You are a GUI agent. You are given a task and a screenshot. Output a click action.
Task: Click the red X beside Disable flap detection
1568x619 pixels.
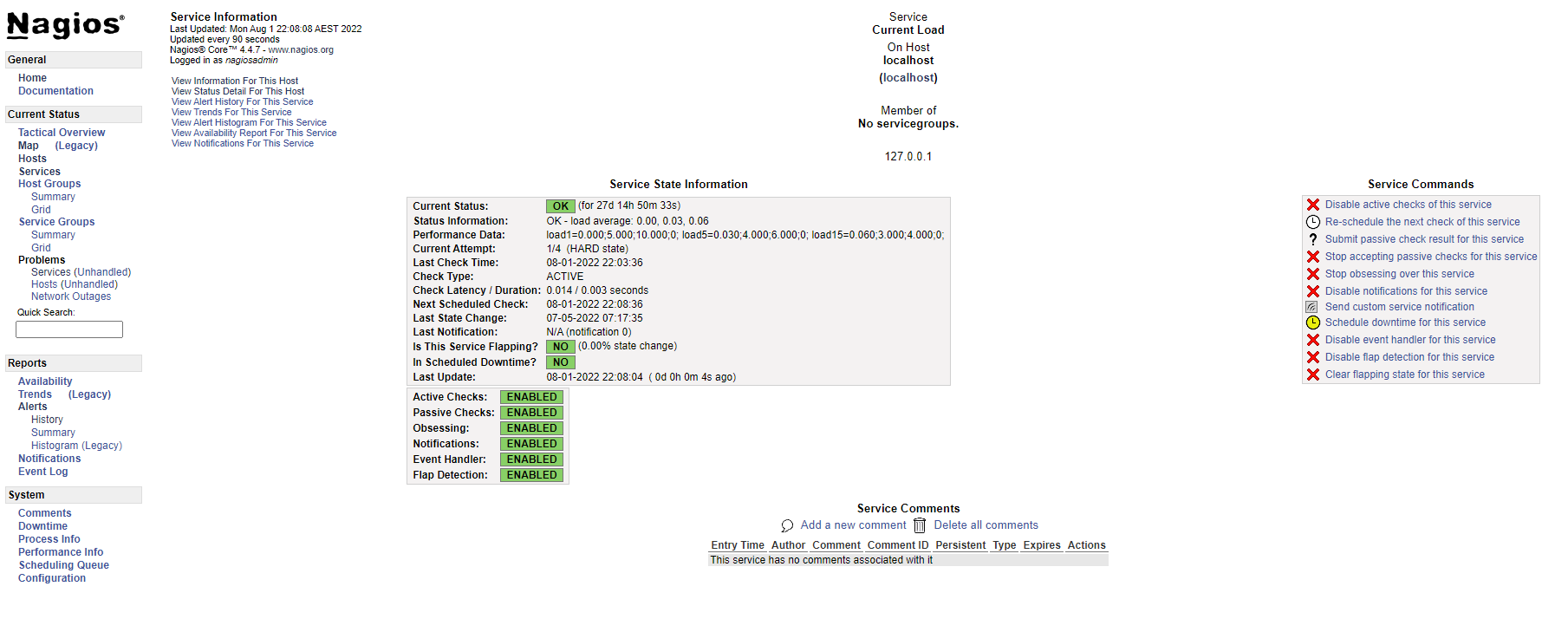(1313, 357)
